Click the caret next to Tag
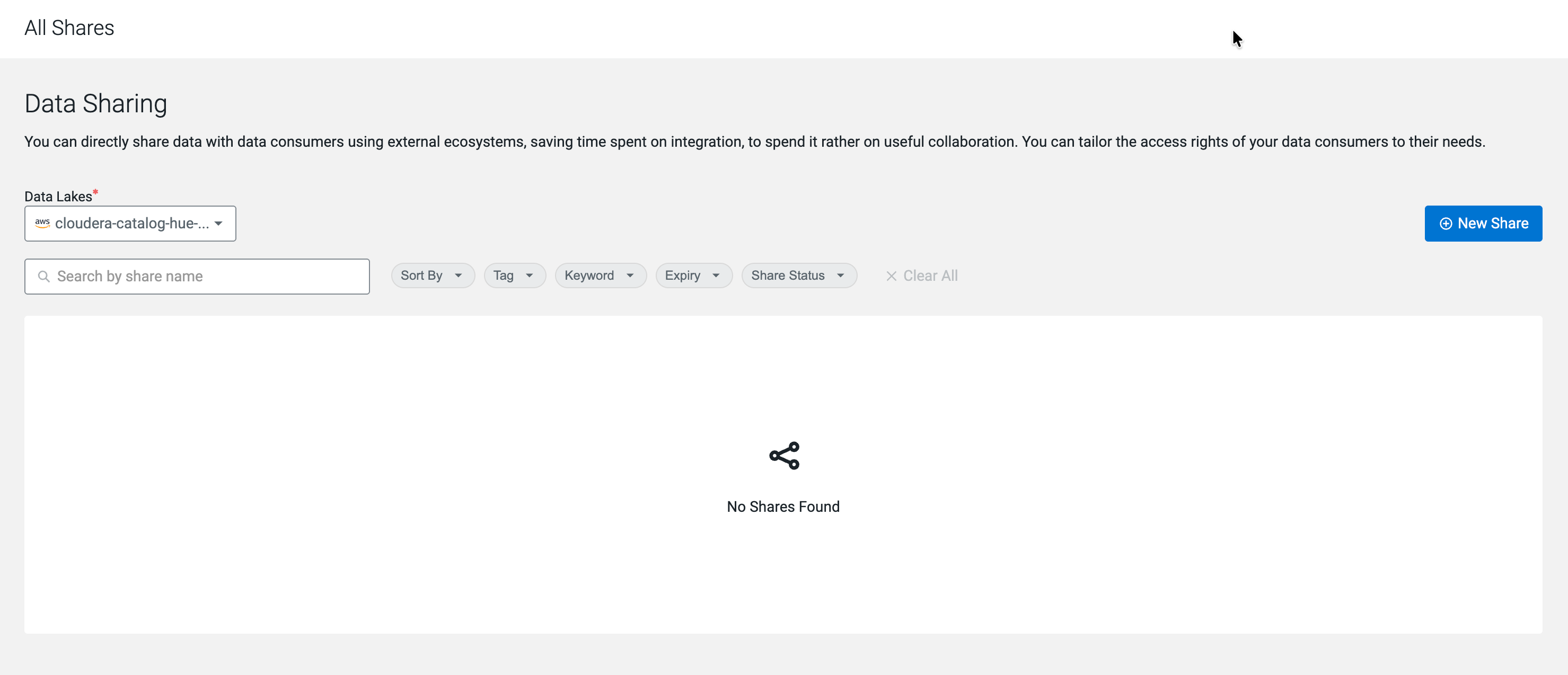The height and width of the screenshot is (675, 1568). pos(530,276)
